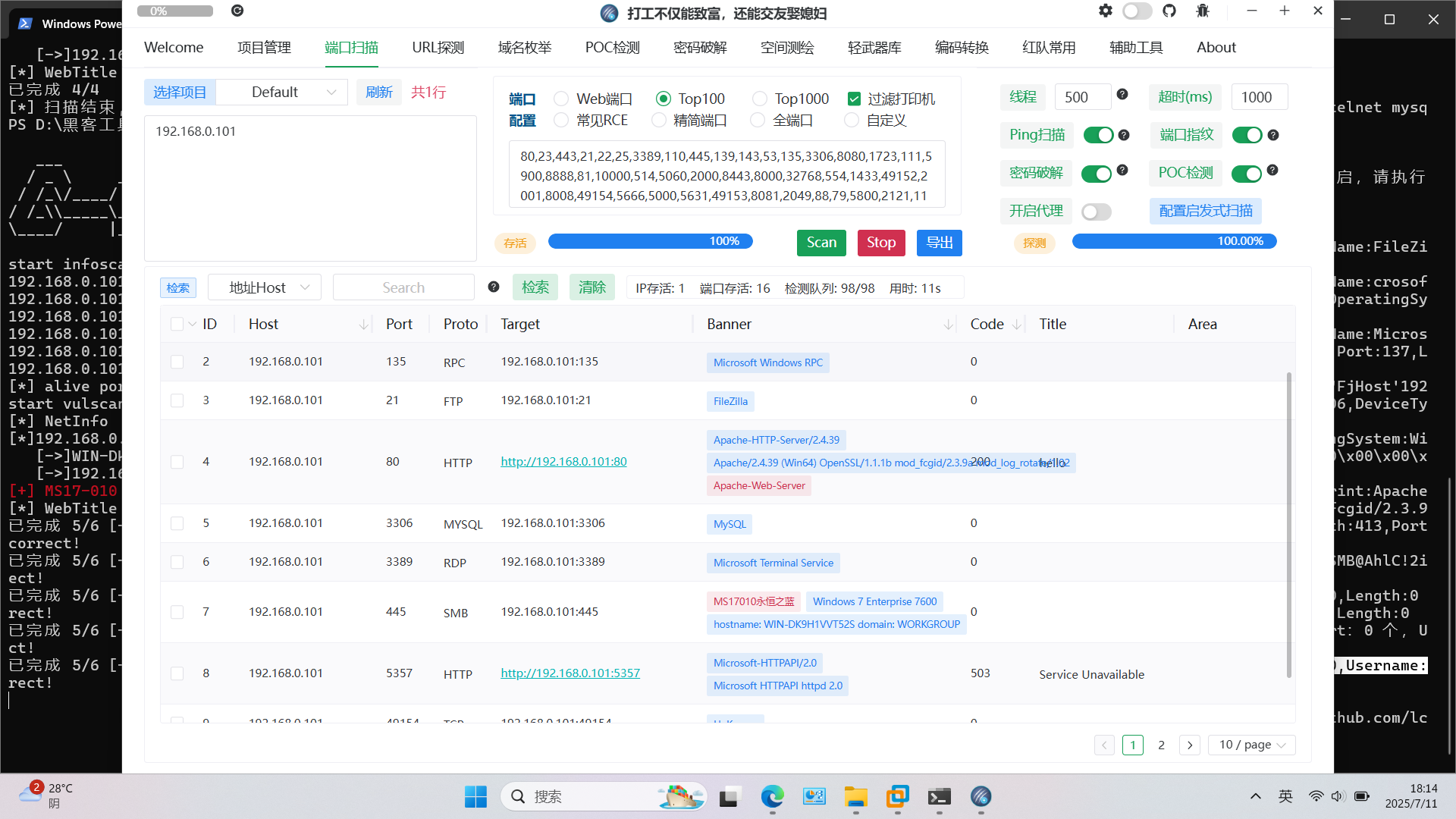Click the help icon next to the Search box
This screenshot has width=1456, height=819.
[494, 287]
